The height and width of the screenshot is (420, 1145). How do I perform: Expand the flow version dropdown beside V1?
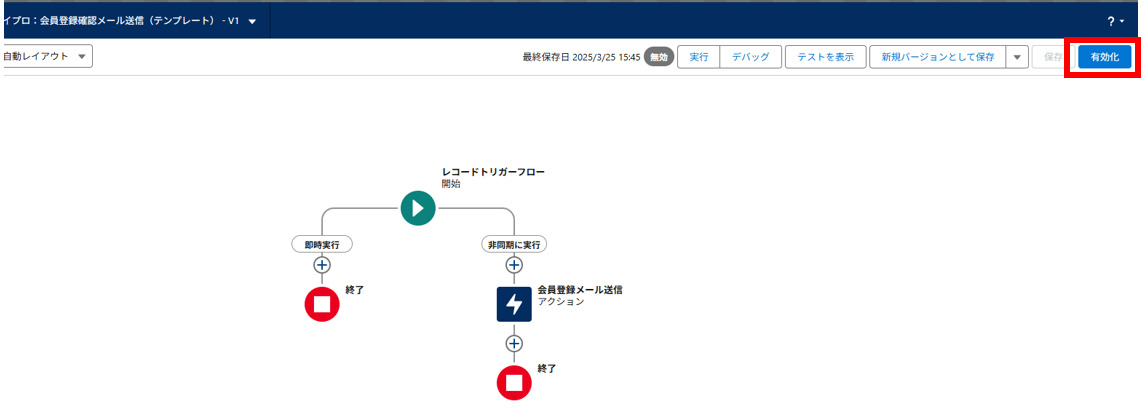point(252,21)
